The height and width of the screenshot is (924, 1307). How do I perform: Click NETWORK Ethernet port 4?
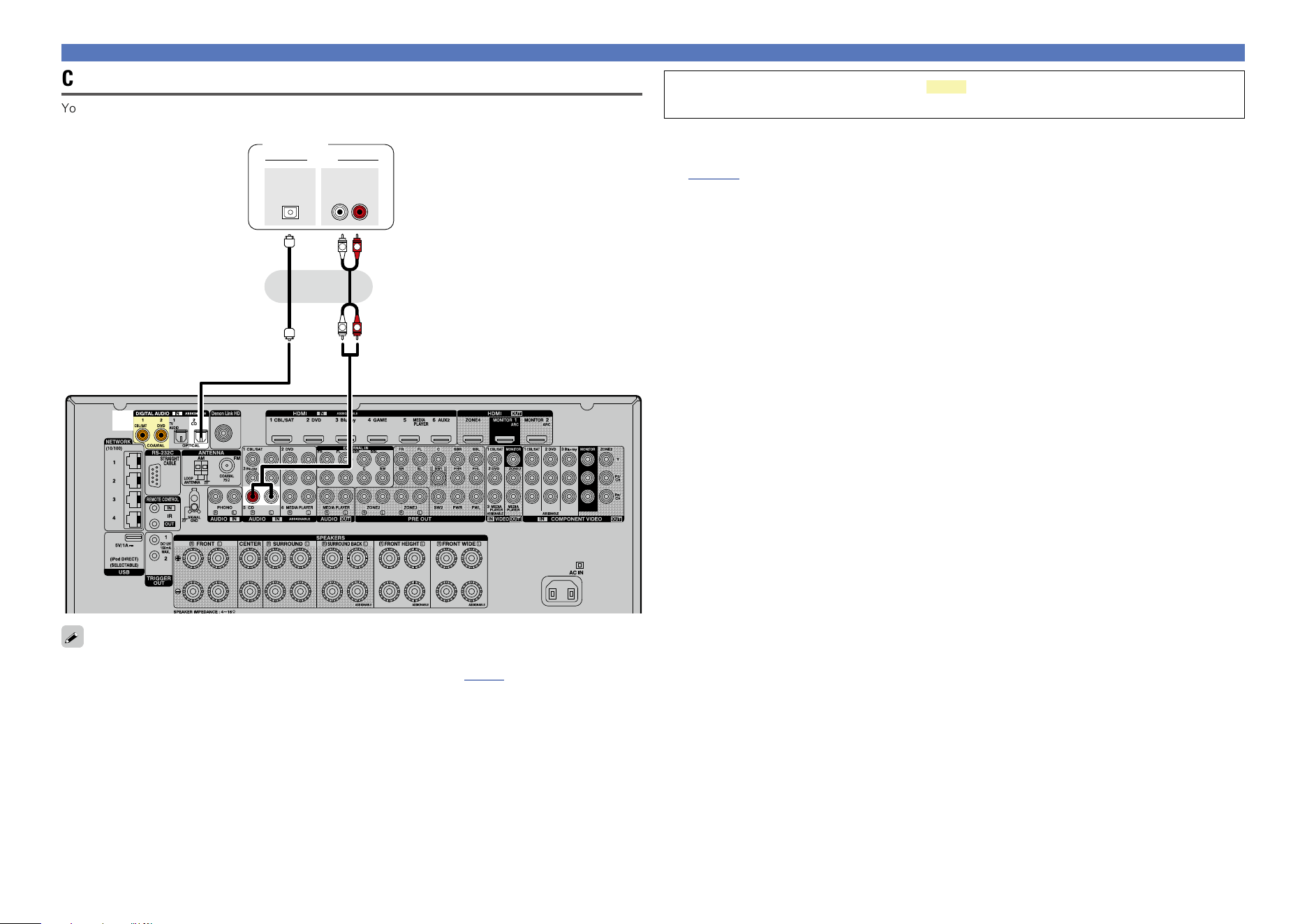(x=133, y=519)
